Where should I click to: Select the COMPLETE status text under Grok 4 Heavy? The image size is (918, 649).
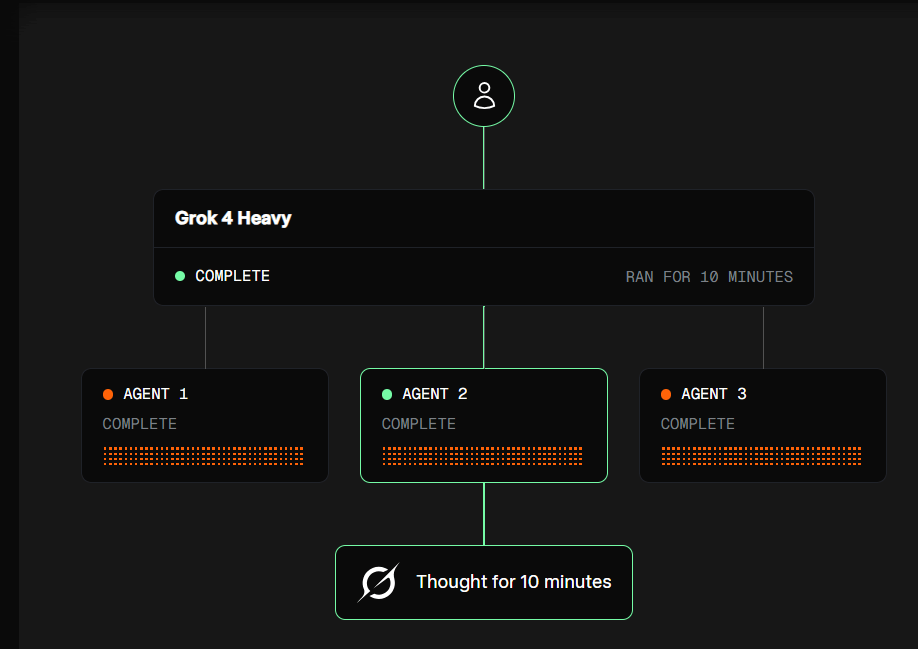point(232,276)
